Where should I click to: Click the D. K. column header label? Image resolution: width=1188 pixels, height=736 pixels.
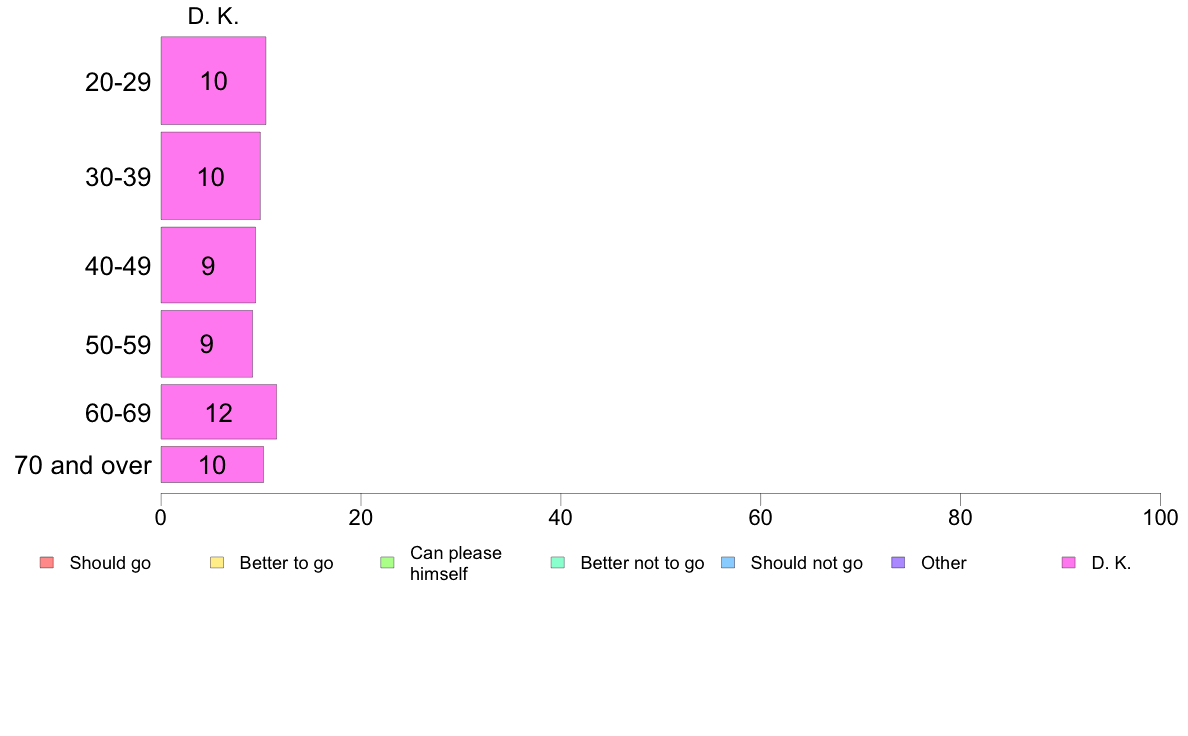213,17
